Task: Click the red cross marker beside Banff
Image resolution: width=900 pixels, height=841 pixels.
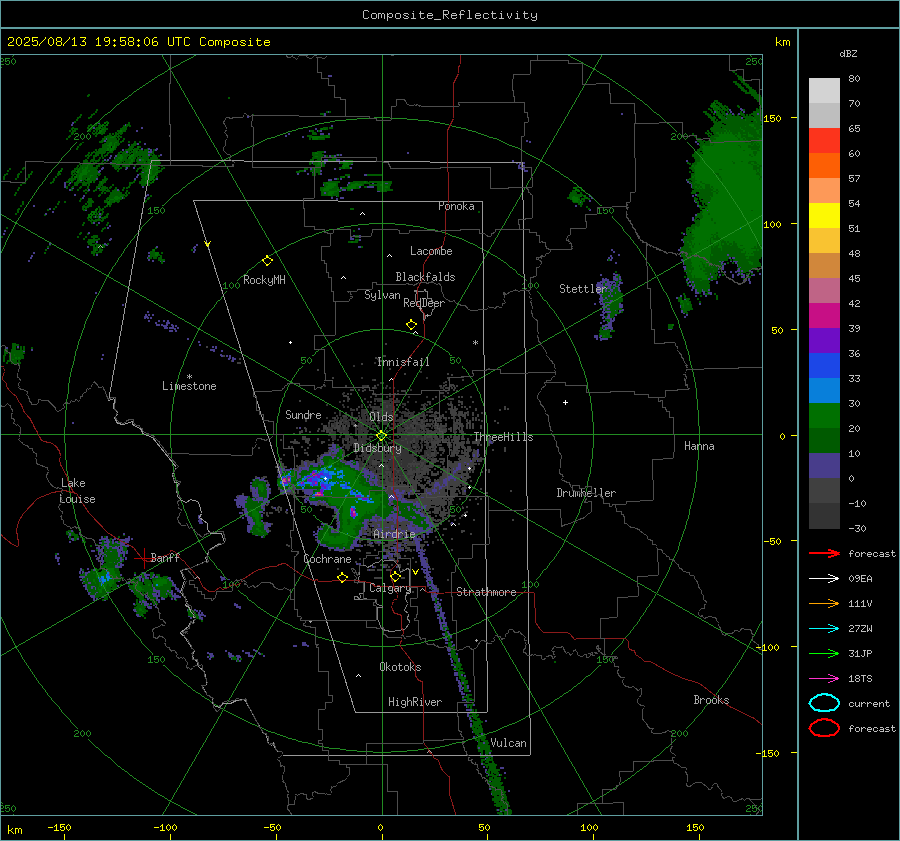Action: pos(143,558)
